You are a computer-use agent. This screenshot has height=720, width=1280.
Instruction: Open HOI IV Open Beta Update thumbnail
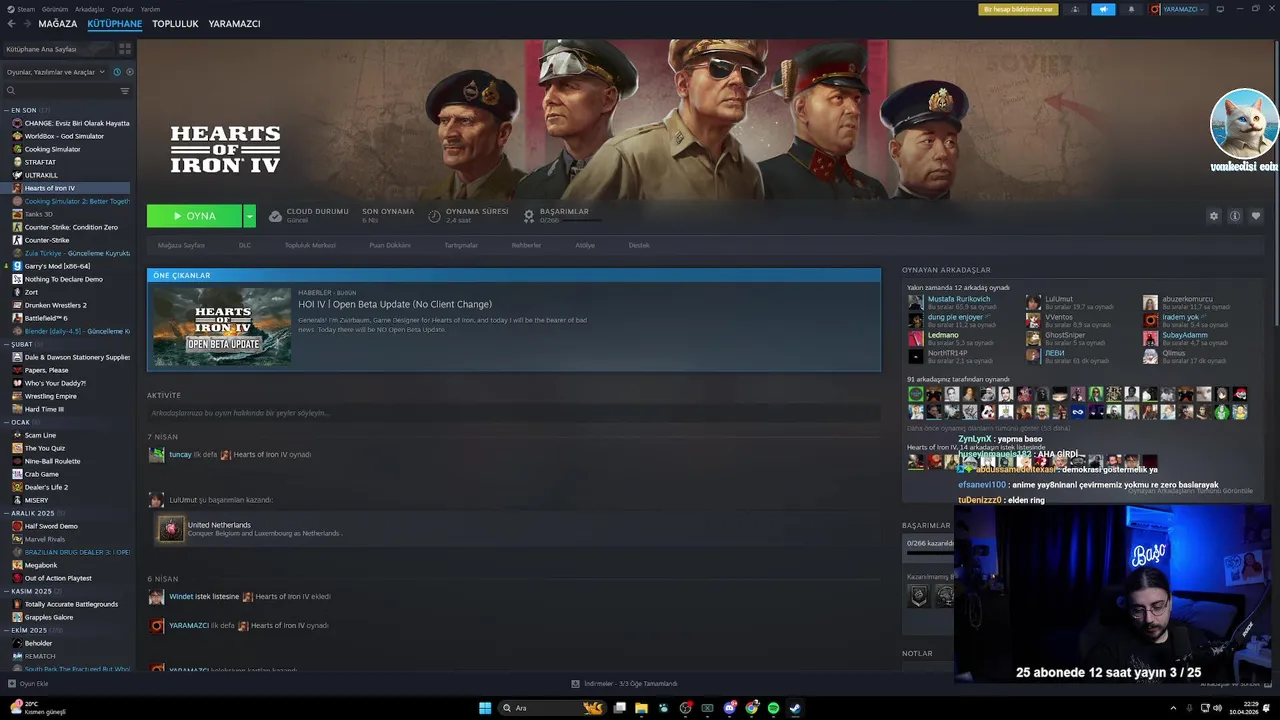(222, 327)
